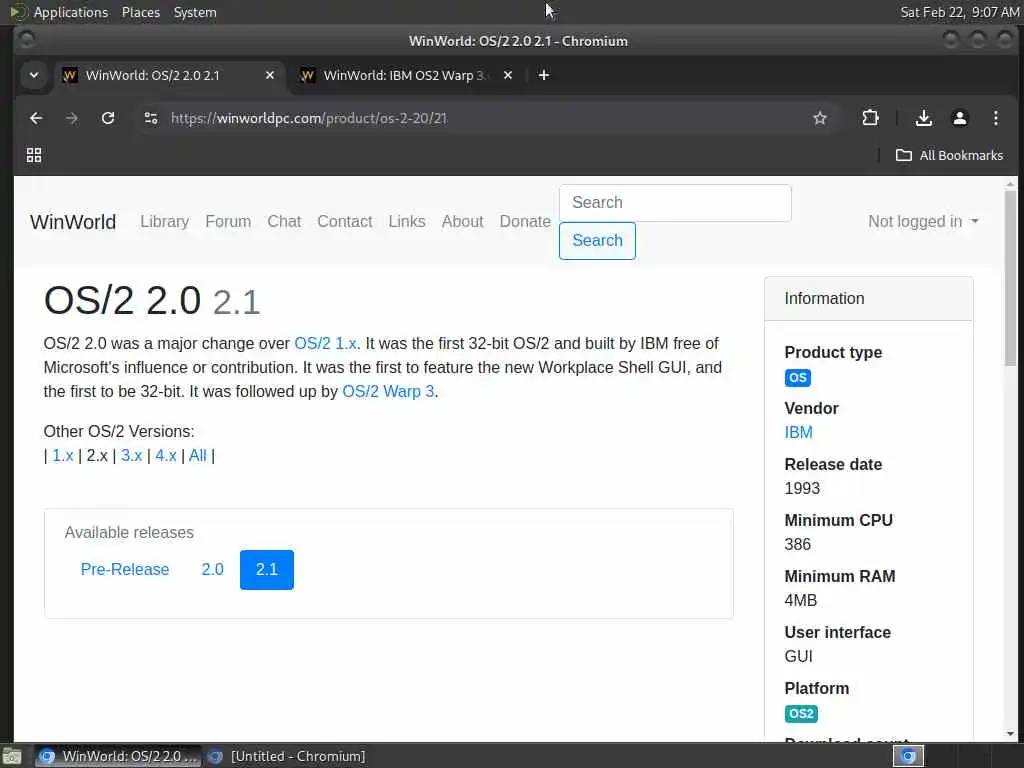Click the Release date value 1993
Screen dimensions: 1024x768
[802, 488]
